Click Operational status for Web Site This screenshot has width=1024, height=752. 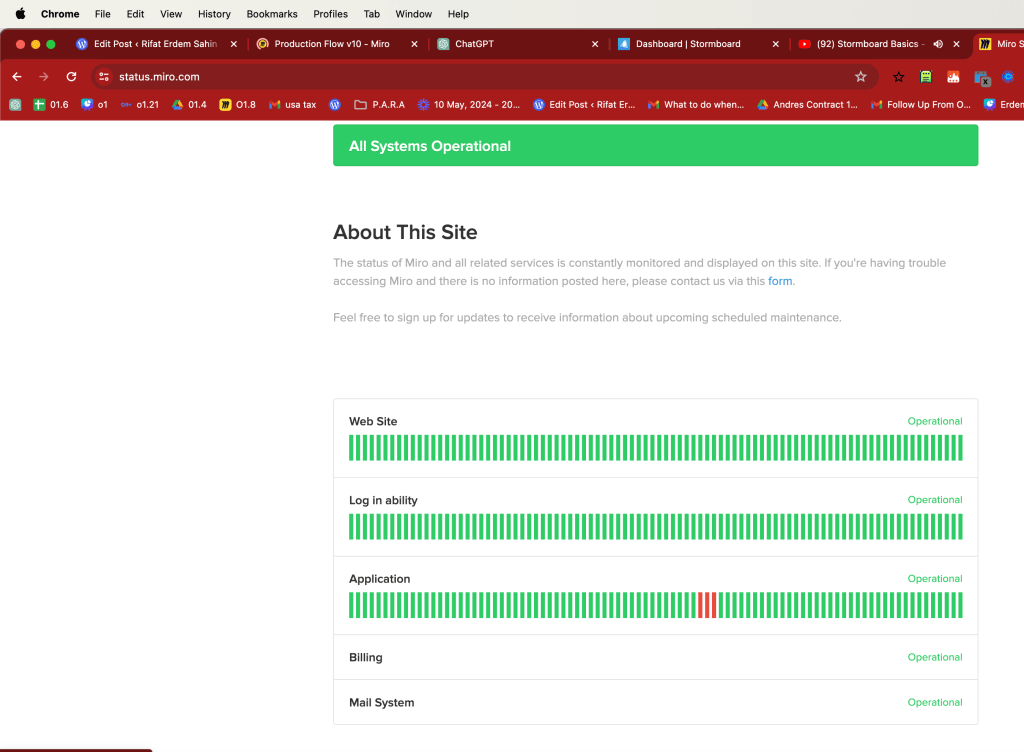pos(935,421)
